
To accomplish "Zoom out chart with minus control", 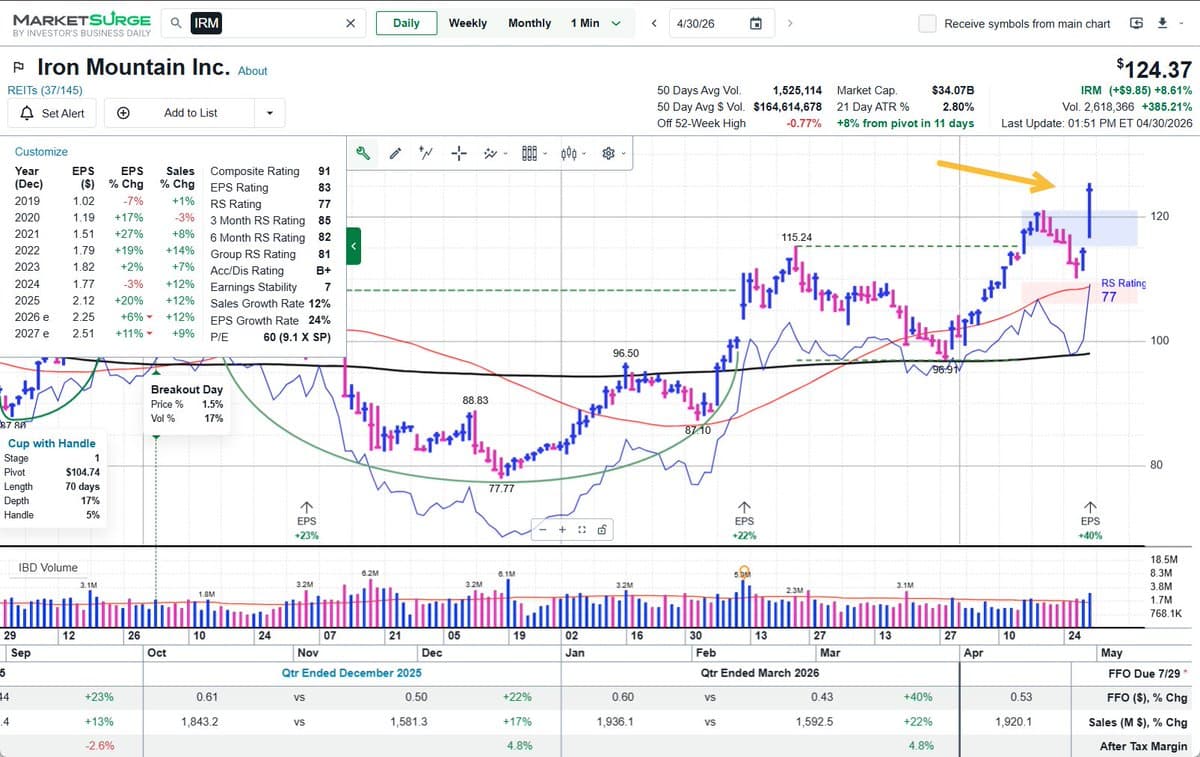I will [543, 530].
